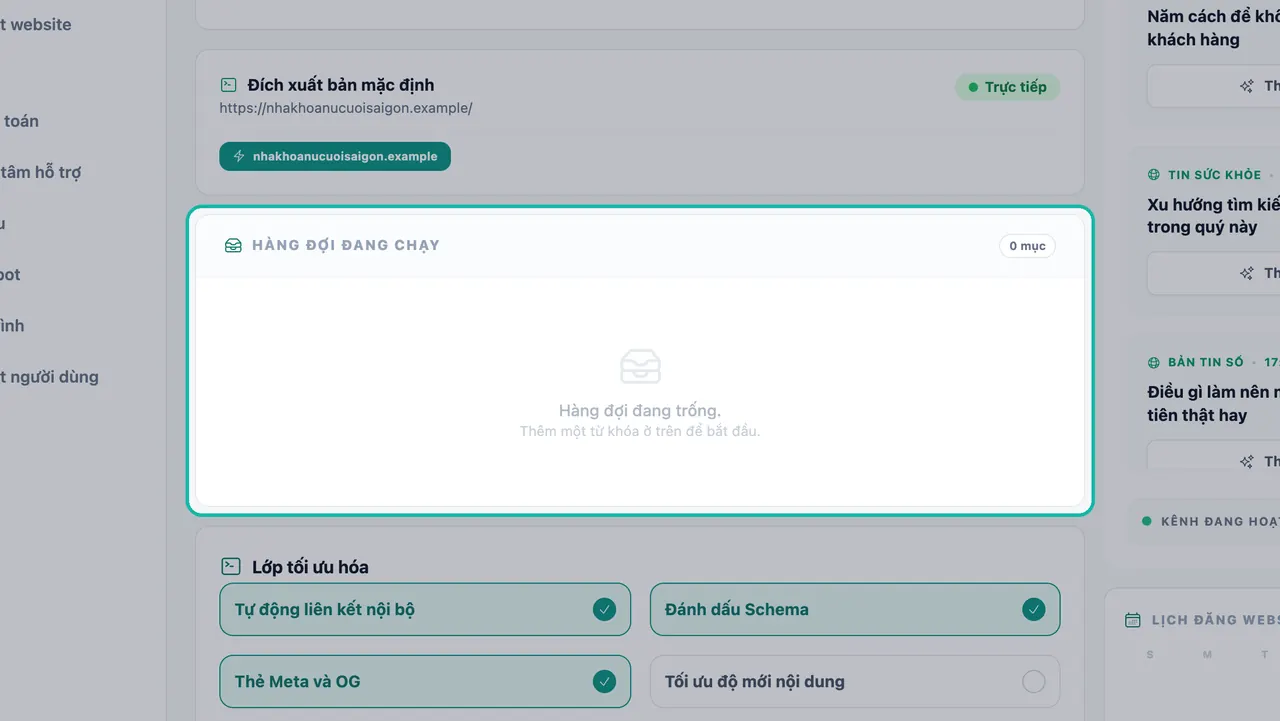Click calendar icon beside Lịch đăng

pyautogui.click(x=1133, y=620)
